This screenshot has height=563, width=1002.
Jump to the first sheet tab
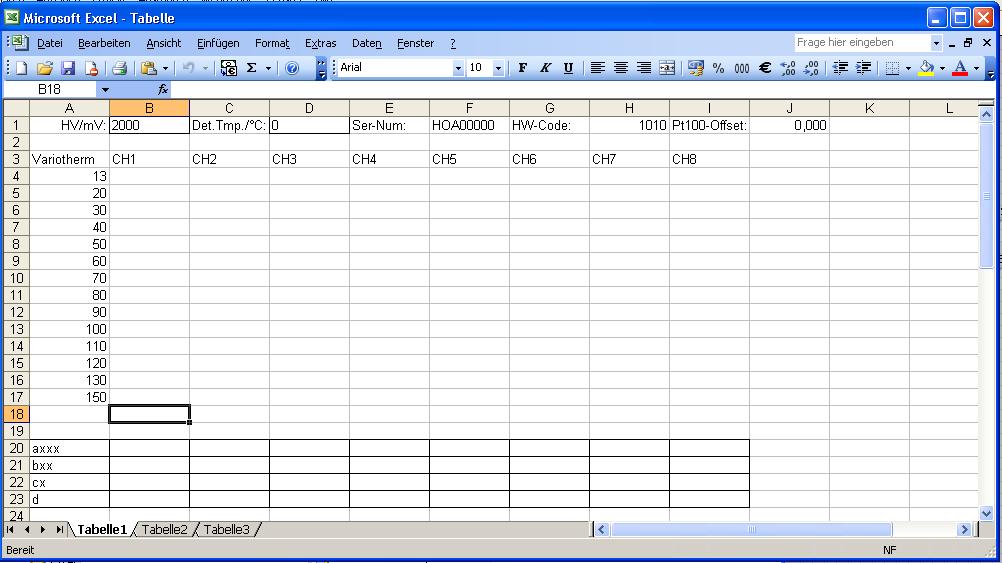click(10, 529)
